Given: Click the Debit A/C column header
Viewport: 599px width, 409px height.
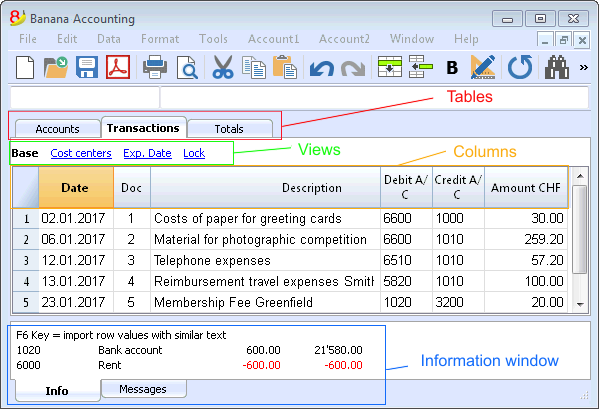Looking at the screenshot, I should [x=406, y=188].
